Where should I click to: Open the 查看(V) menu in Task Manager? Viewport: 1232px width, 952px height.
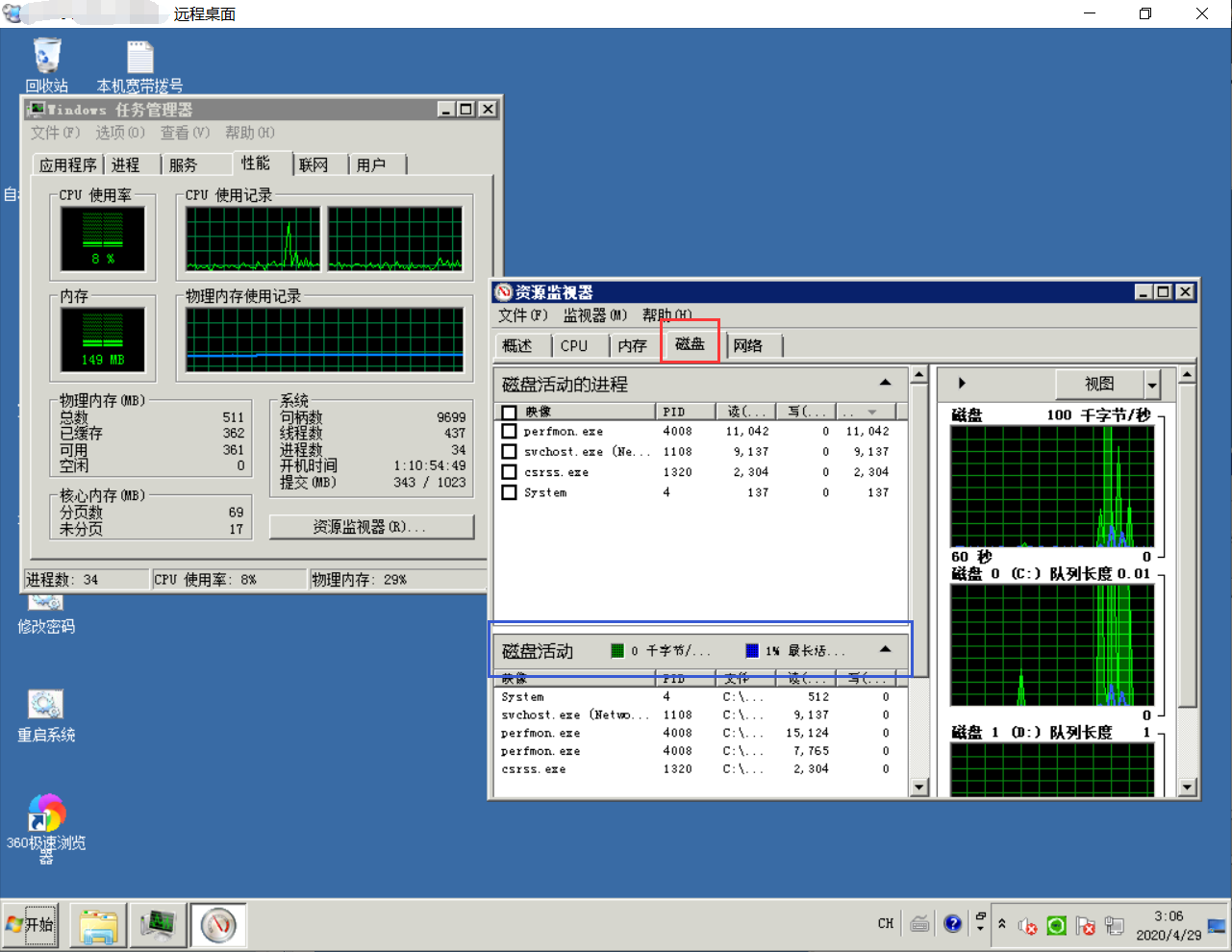[185, 133]
